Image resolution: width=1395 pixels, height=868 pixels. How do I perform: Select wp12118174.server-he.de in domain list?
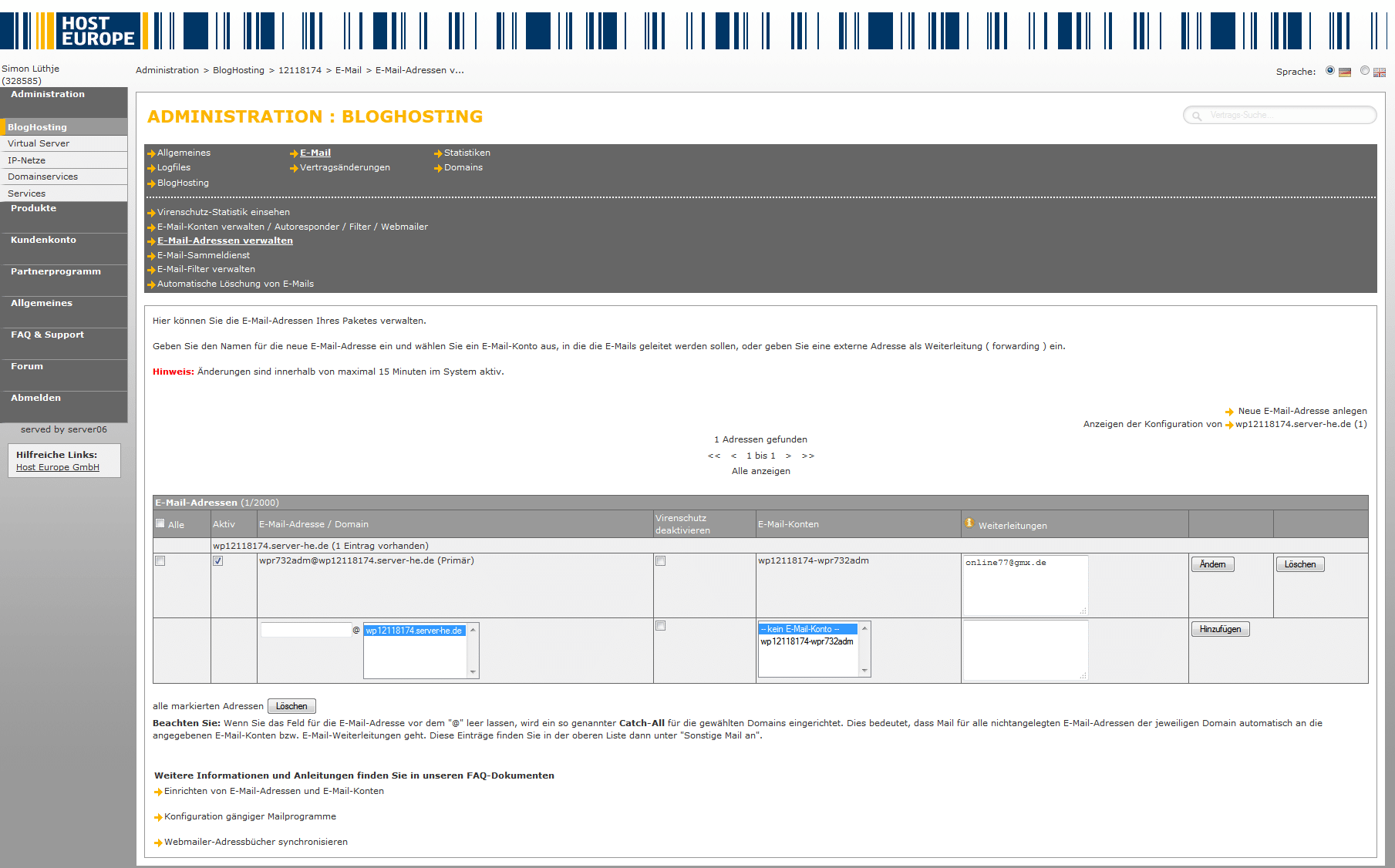tap(414, 631)
